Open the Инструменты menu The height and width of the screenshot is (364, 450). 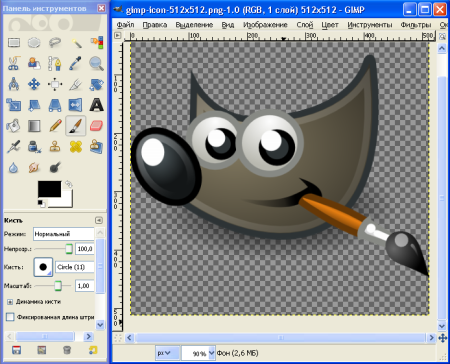point(370,25)
